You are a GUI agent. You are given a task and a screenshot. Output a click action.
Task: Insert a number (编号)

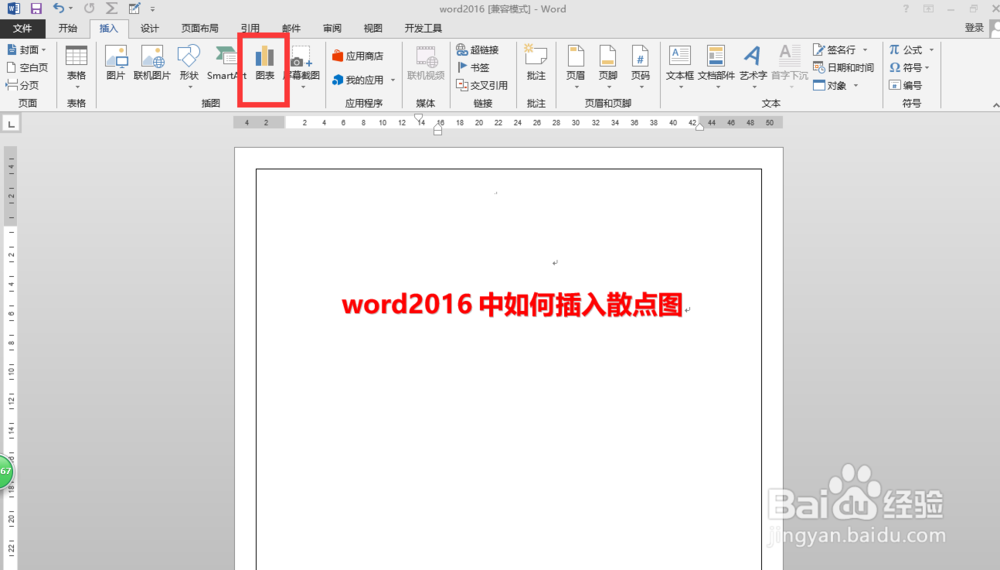pos(906,85)
